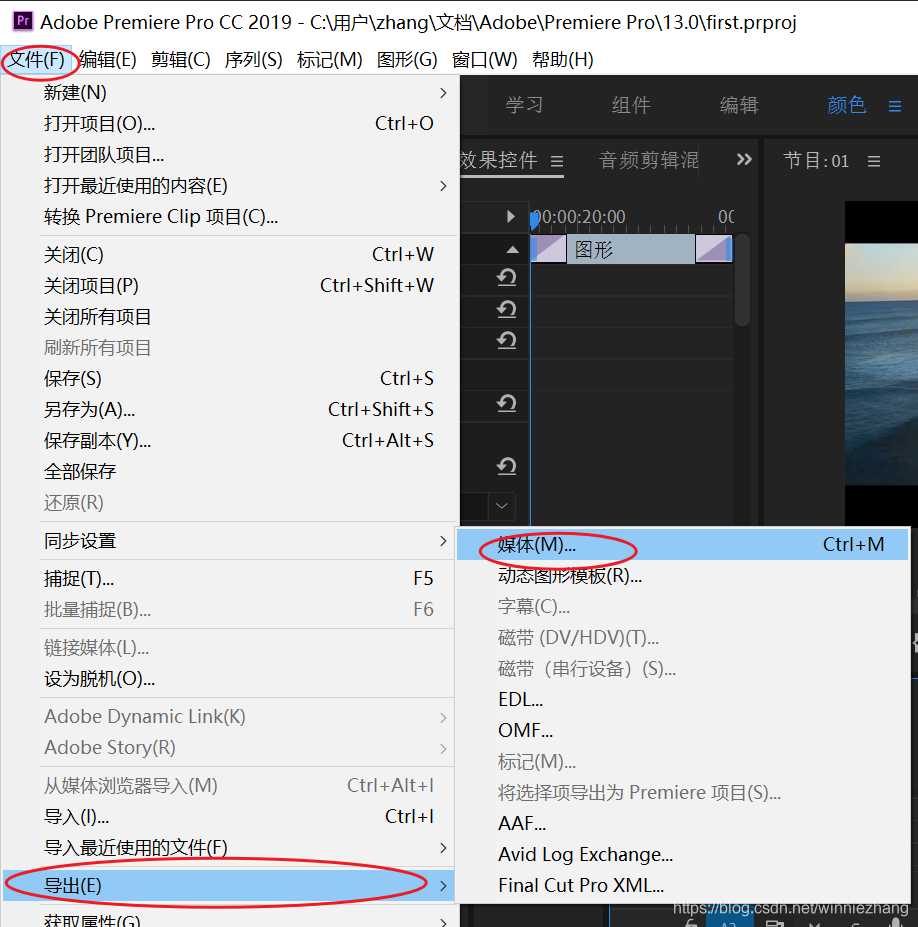Open the 文件(F) menu
This screenshot has width=918, height=927.
click(37, 60)
